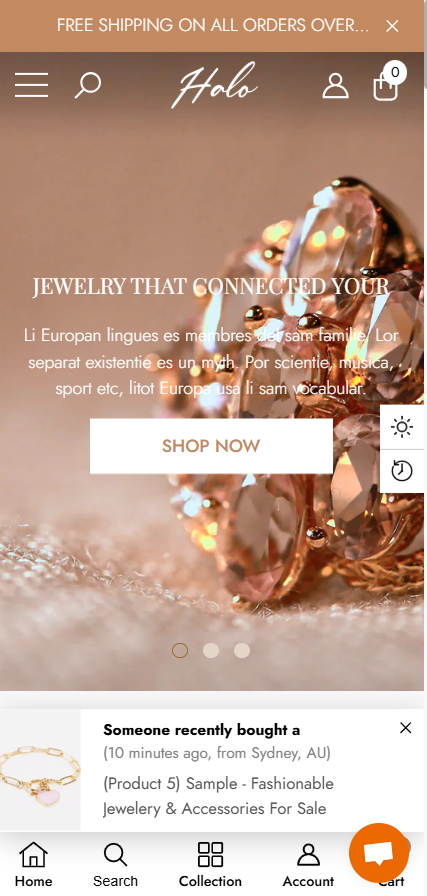Jump to the third slideshow dot

click(x=242, y=650)
